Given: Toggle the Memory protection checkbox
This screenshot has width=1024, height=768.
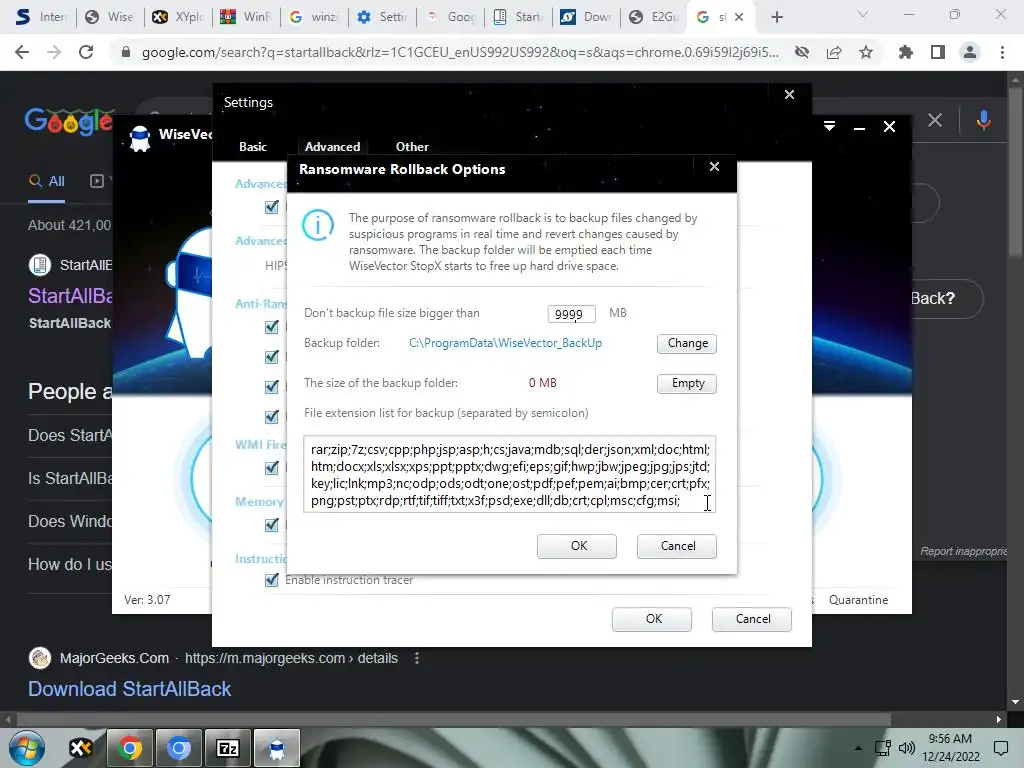Looking at the screenshot, I should click(x=272, y=524).
